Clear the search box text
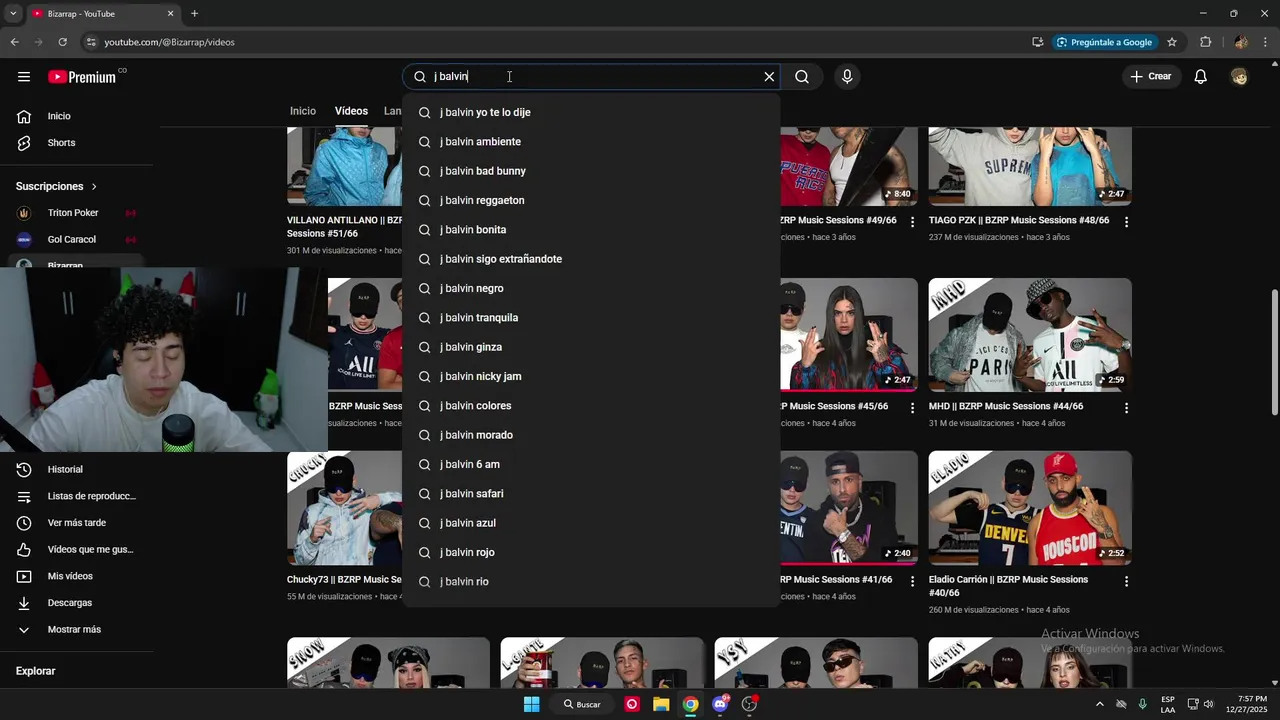 point(769,77)
